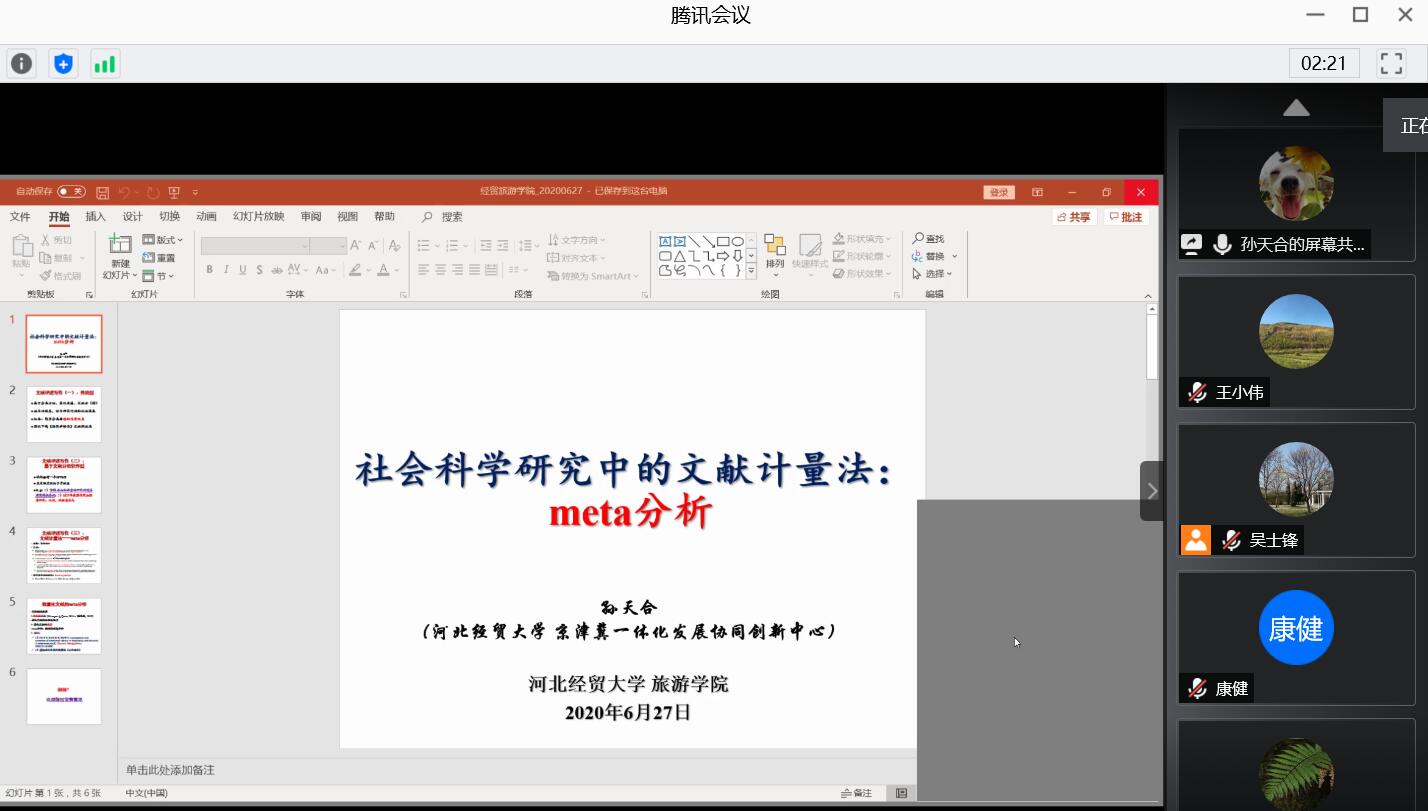Toggle bold formatting in the font group
Viewport: 1428px width, 811px height.
[209, 270]
